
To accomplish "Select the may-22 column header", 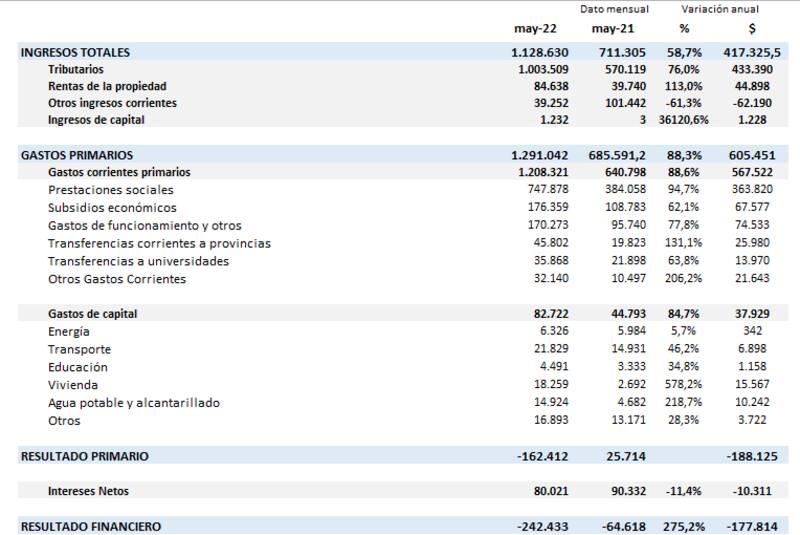I will (x=539, y=29).
